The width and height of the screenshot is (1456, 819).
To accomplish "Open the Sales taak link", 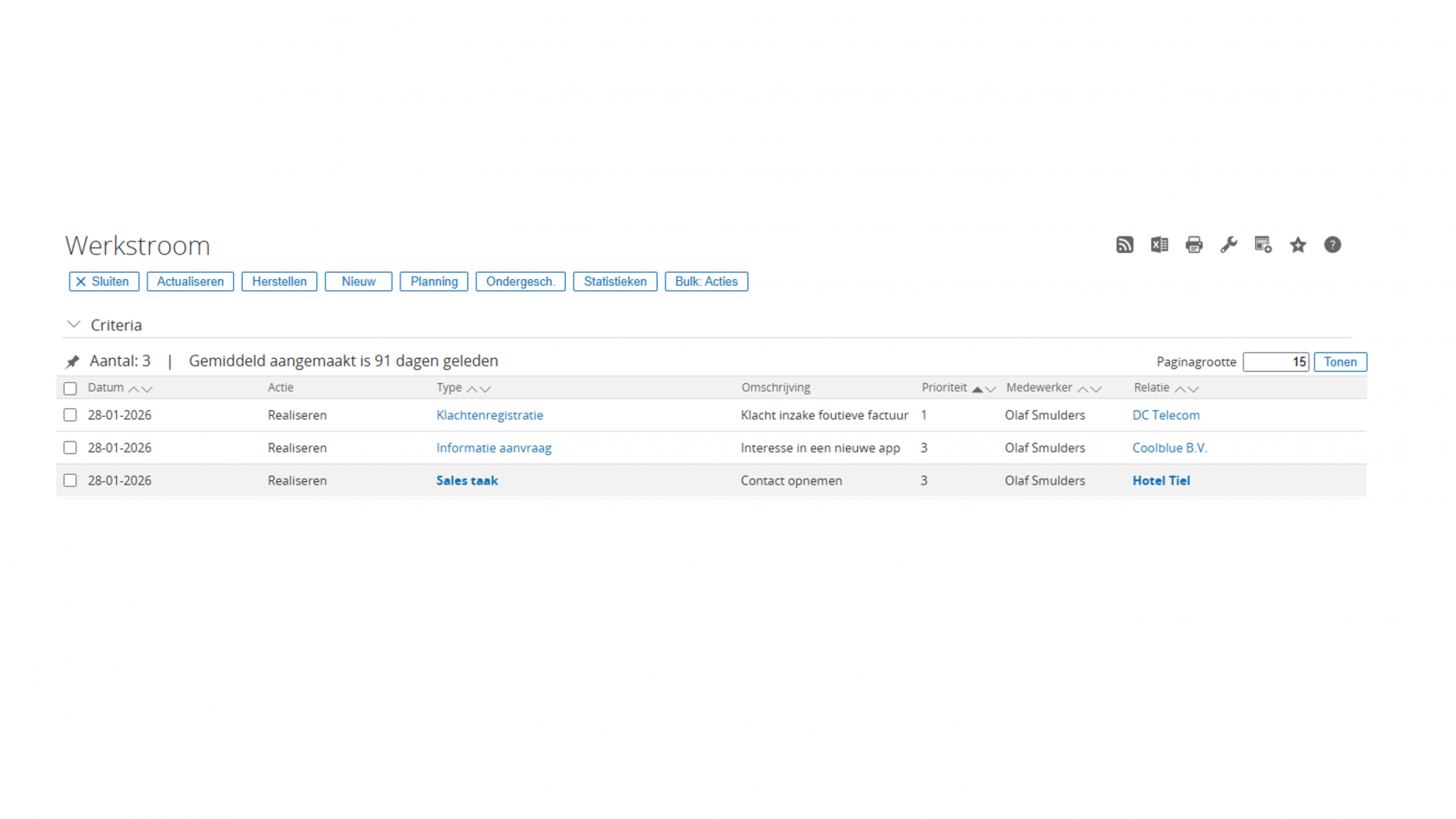I will 467,480.
